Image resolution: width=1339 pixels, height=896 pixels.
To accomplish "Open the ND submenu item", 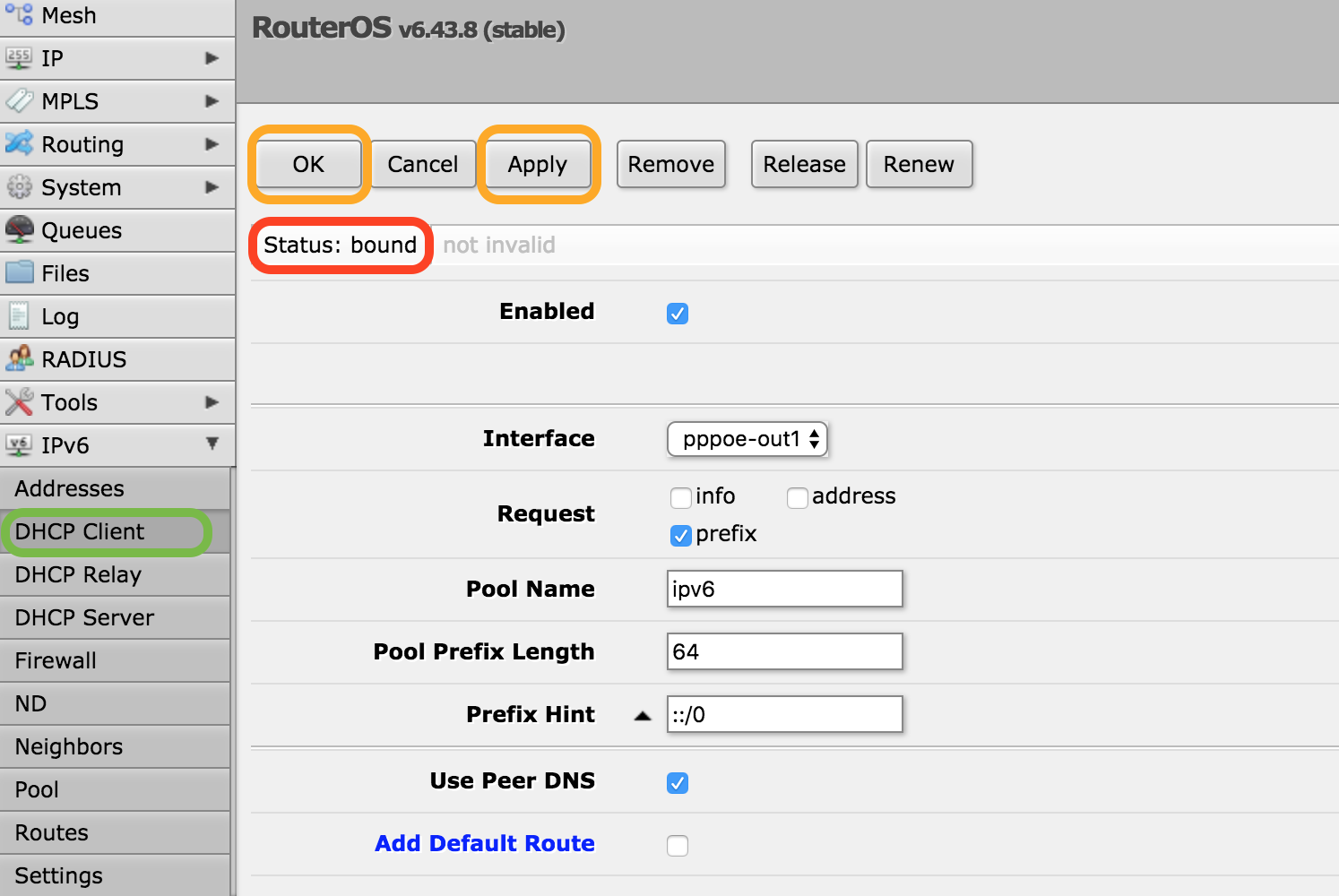I will [115, 703].
